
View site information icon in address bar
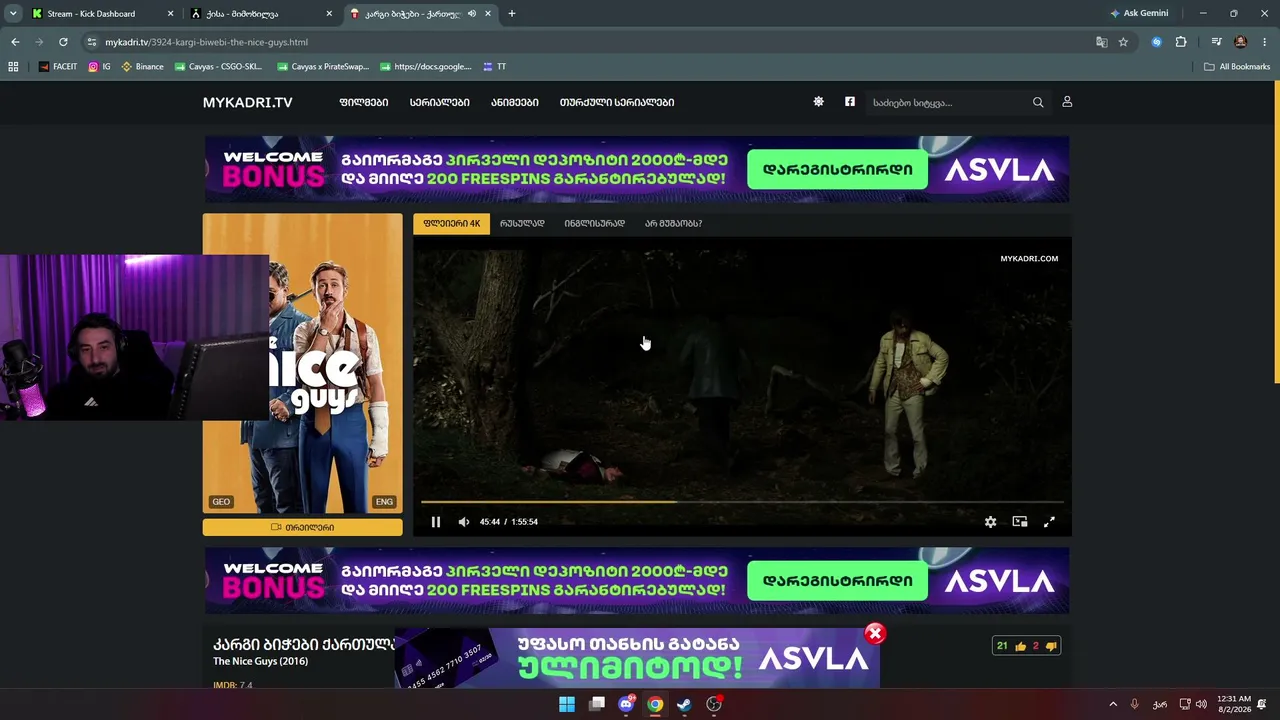pos(92,42)
